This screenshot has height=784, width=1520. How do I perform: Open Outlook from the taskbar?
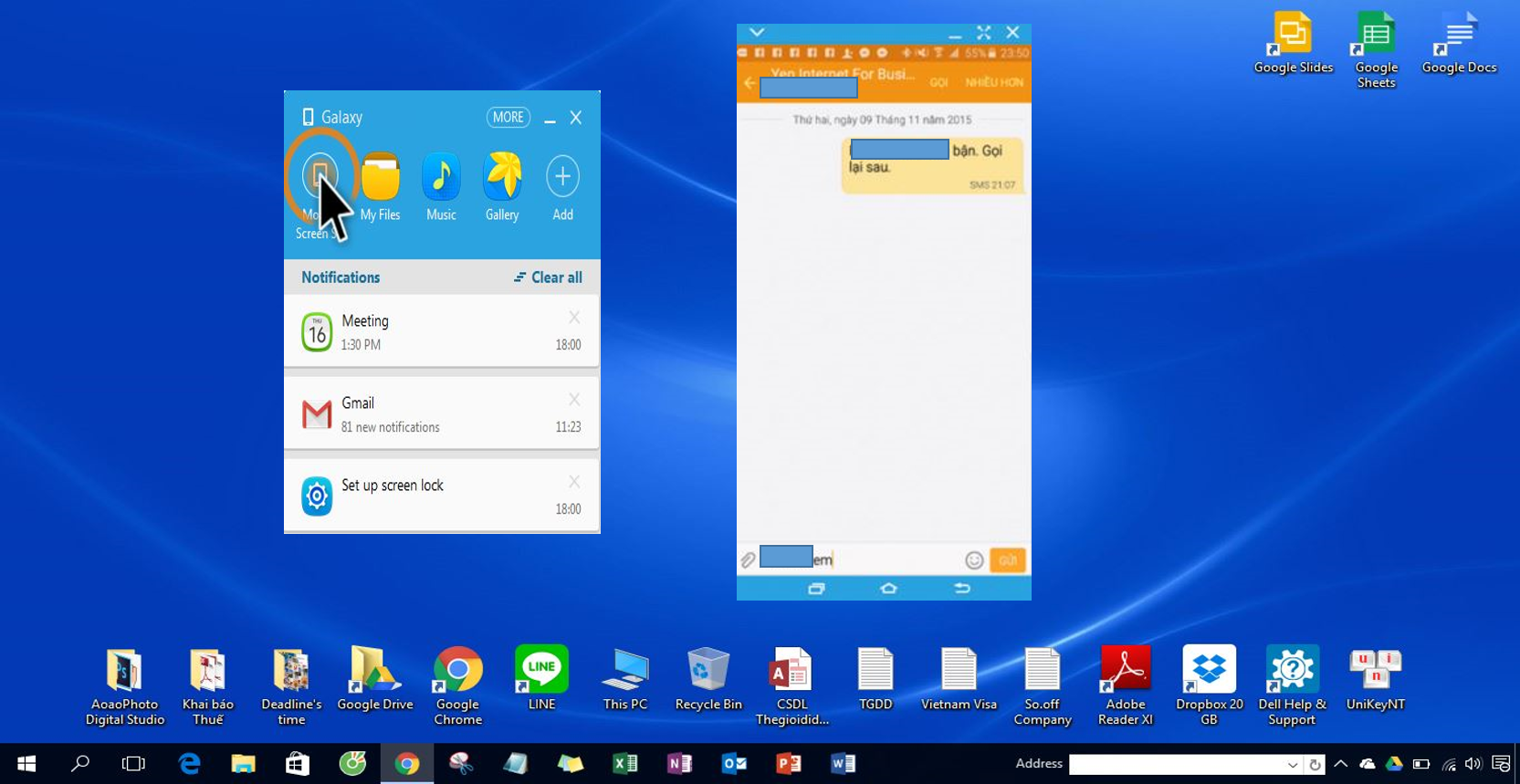click(734, 764)
